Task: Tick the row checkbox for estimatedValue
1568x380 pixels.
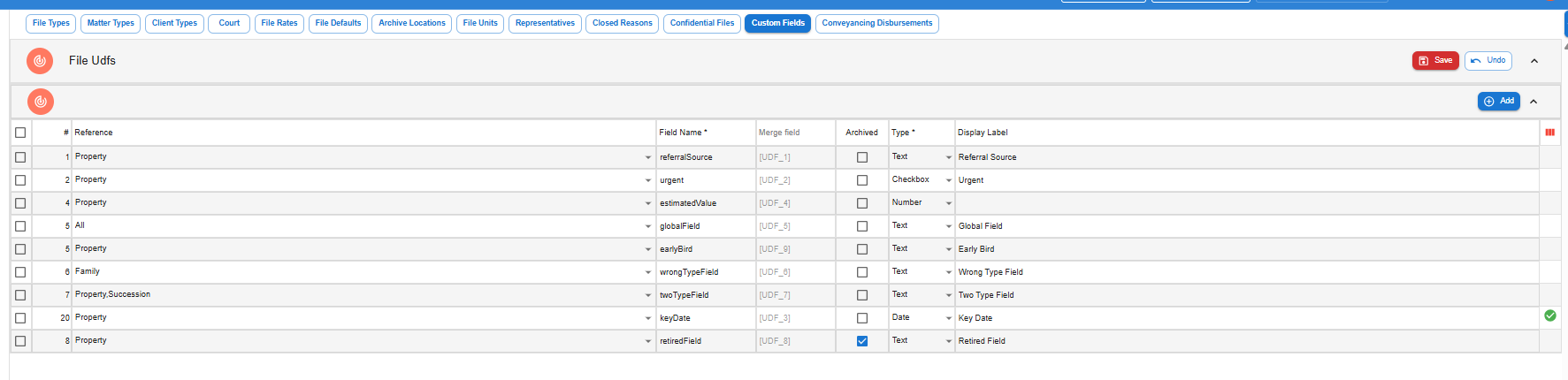Action: pos(20,203)
